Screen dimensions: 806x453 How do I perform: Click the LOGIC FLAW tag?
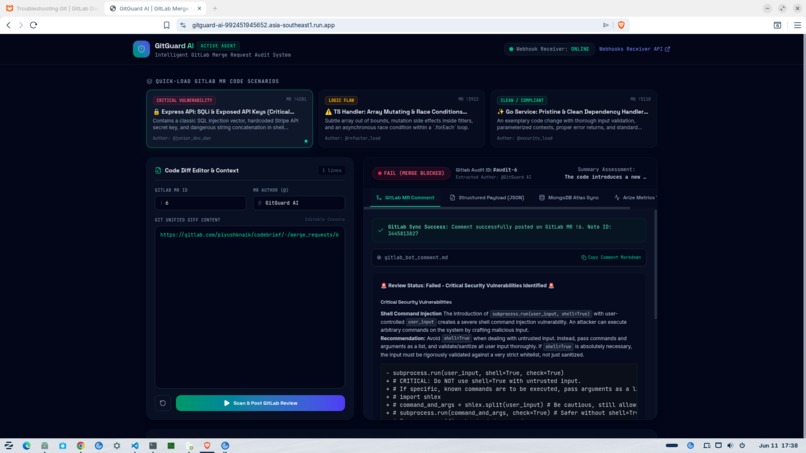click(x=341, y=100)
